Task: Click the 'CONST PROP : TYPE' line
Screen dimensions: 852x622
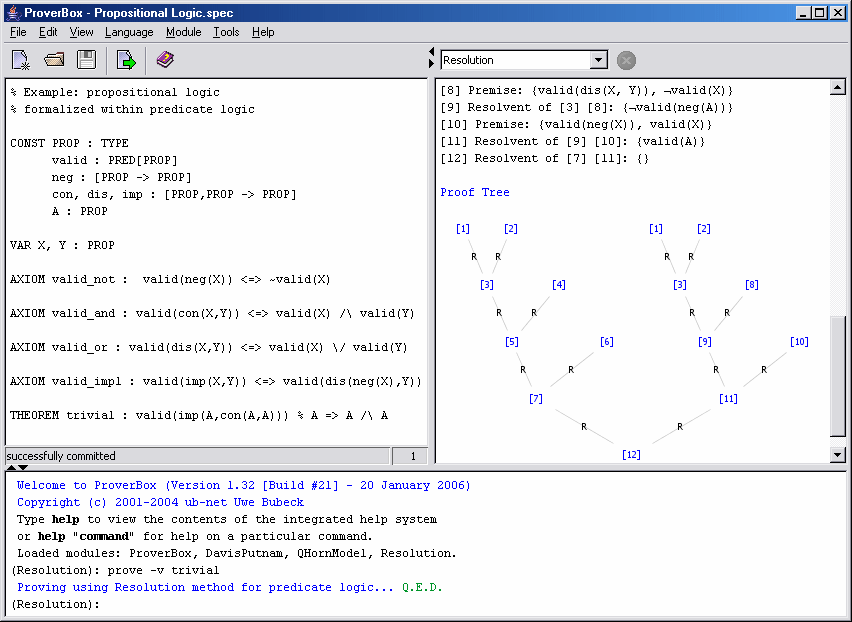Action: pyautogui.click(x=69, y=143)
